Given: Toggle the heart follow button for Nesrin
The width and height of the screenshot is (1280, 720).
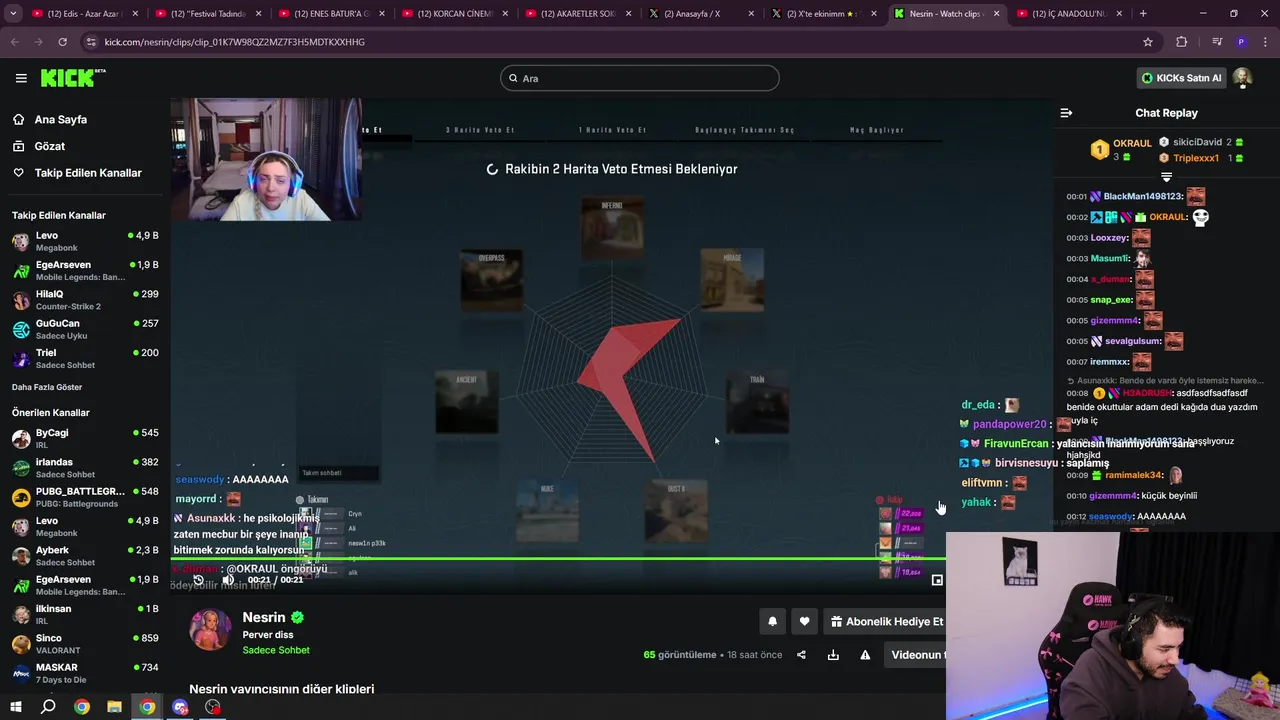Looking at the screenshot, I should (x=804, y=622).
